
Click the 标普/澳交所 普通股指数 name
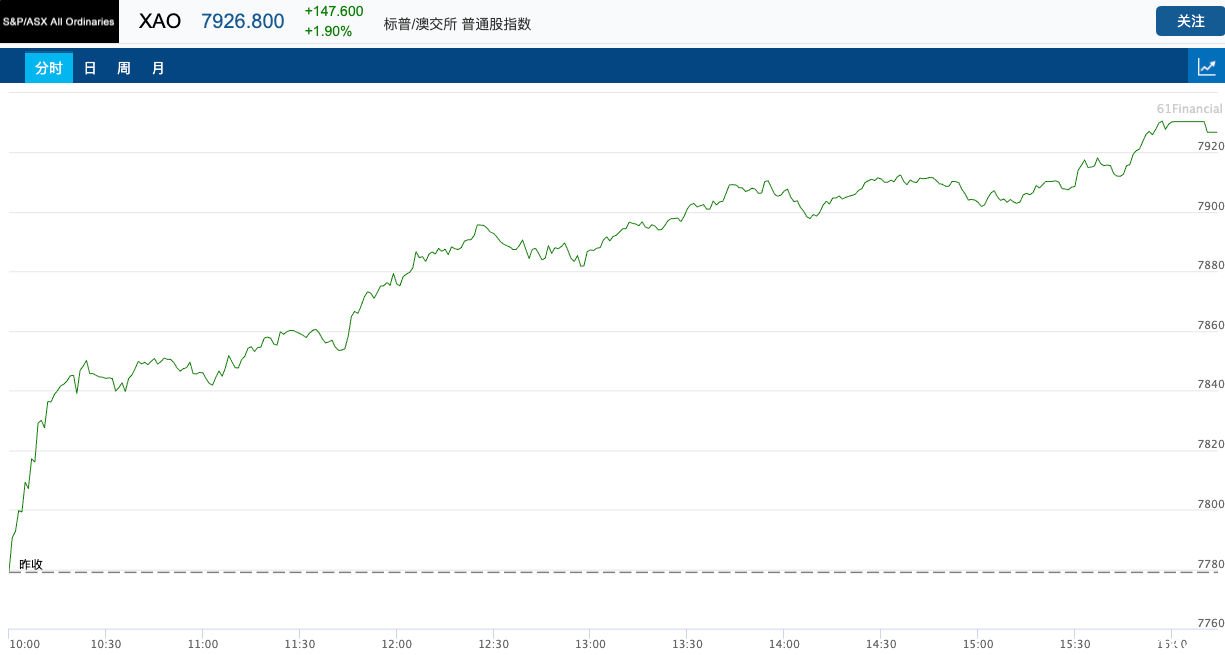point(457,24)
